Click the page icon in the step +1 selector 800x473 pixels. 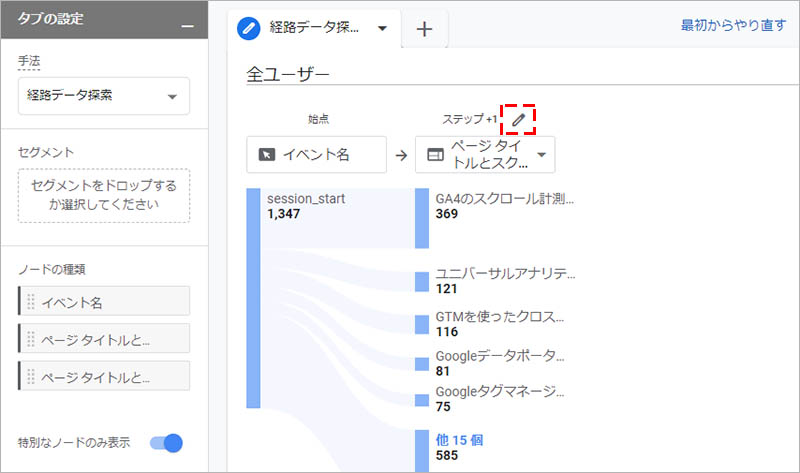434,155
